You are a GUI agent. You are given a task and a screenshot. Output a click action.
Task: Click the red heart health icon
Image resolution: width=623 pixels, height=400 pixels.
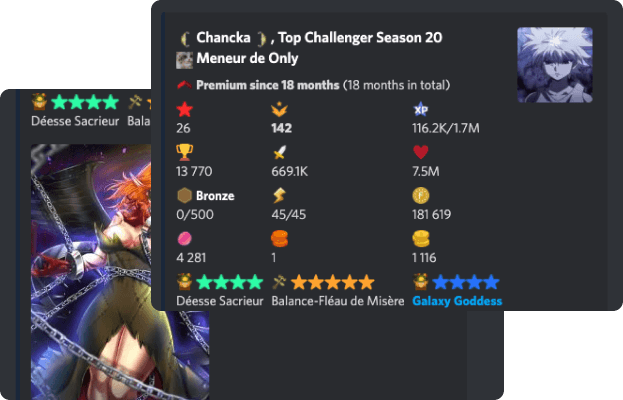pos(421,152)
